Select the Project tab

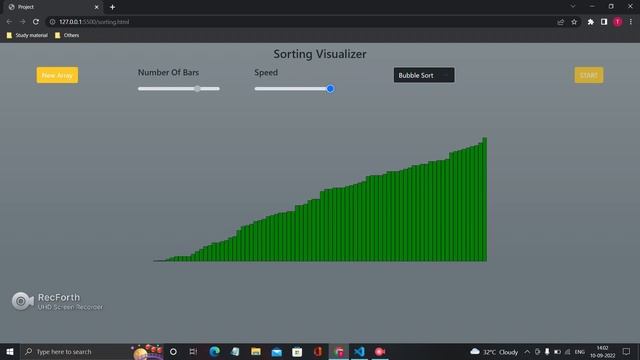click(x=53, y=7)
